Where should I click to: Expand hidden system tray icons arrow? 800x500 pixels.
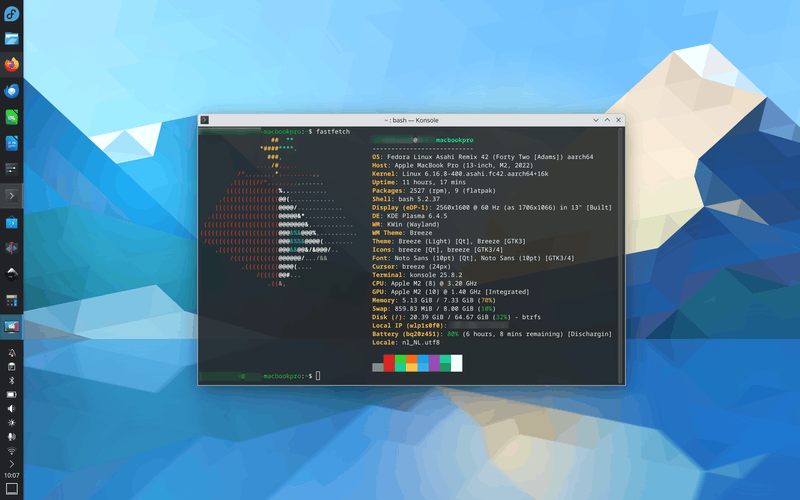(x=11, y=464)
